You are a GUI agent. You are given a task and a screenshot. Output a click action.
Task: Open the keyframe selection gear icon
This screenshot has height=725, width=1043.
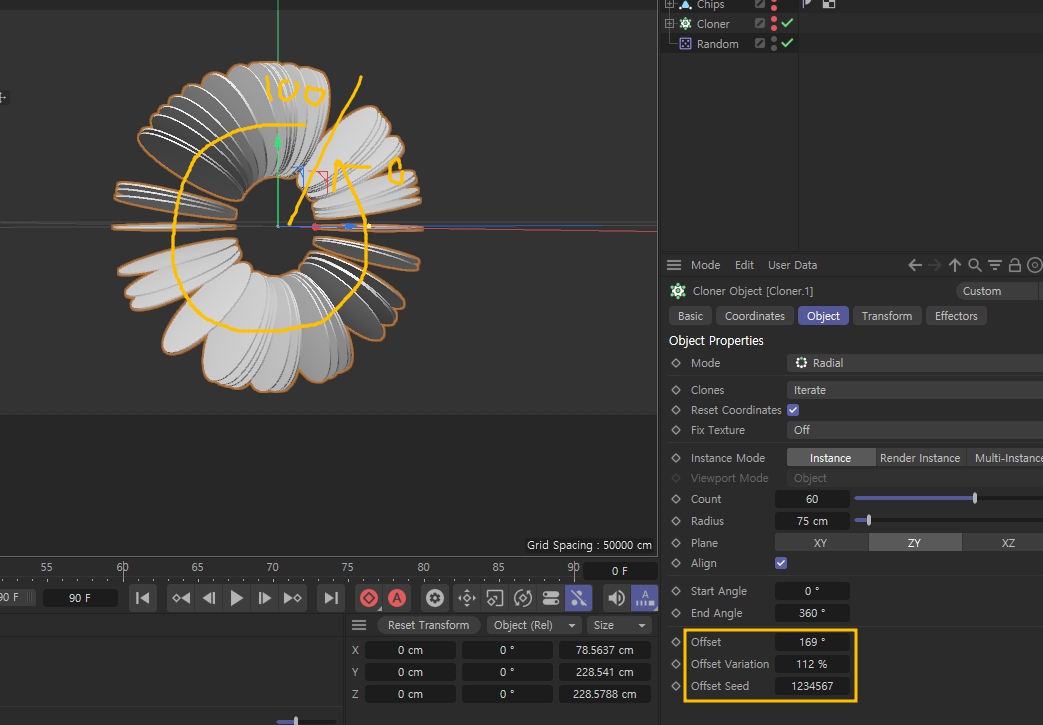(x=435, y=597)
